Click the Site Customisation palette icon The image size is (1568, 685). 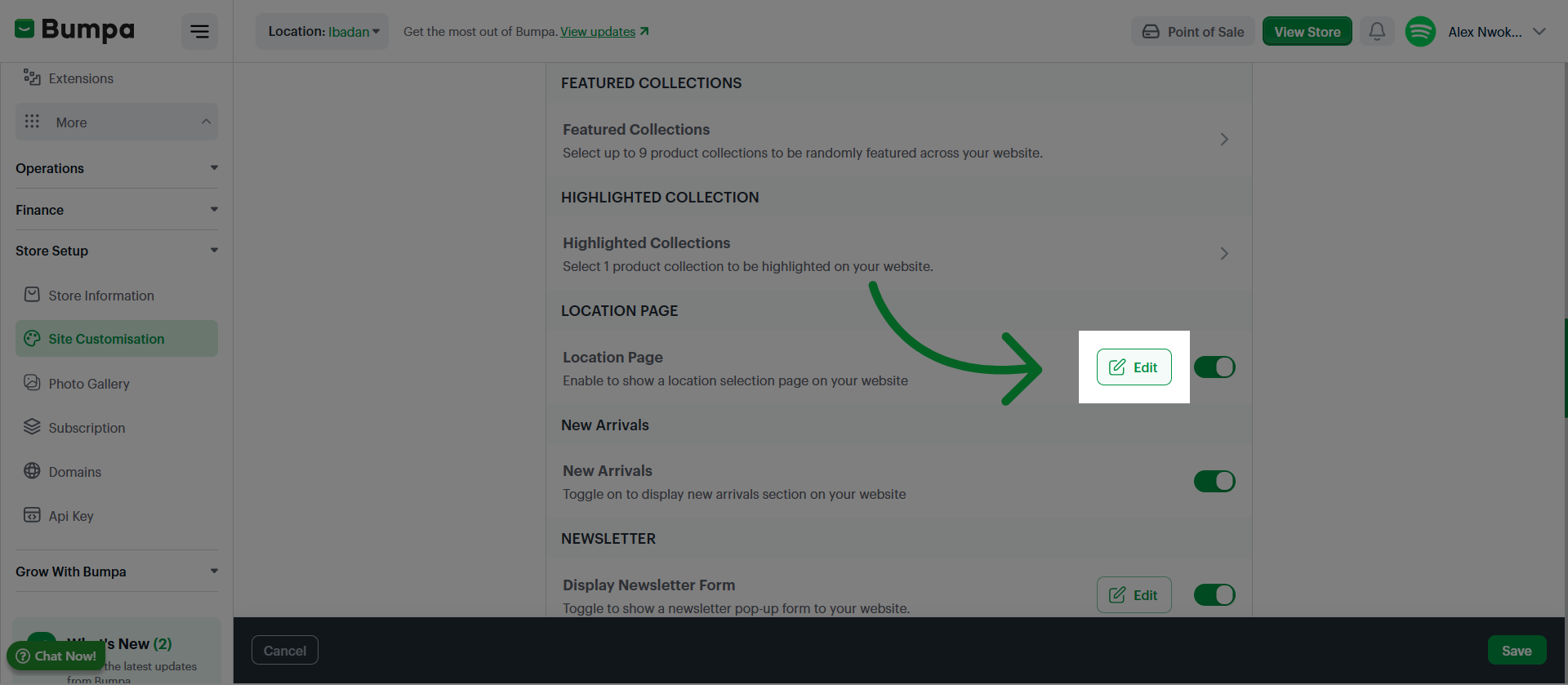[32, 338]
